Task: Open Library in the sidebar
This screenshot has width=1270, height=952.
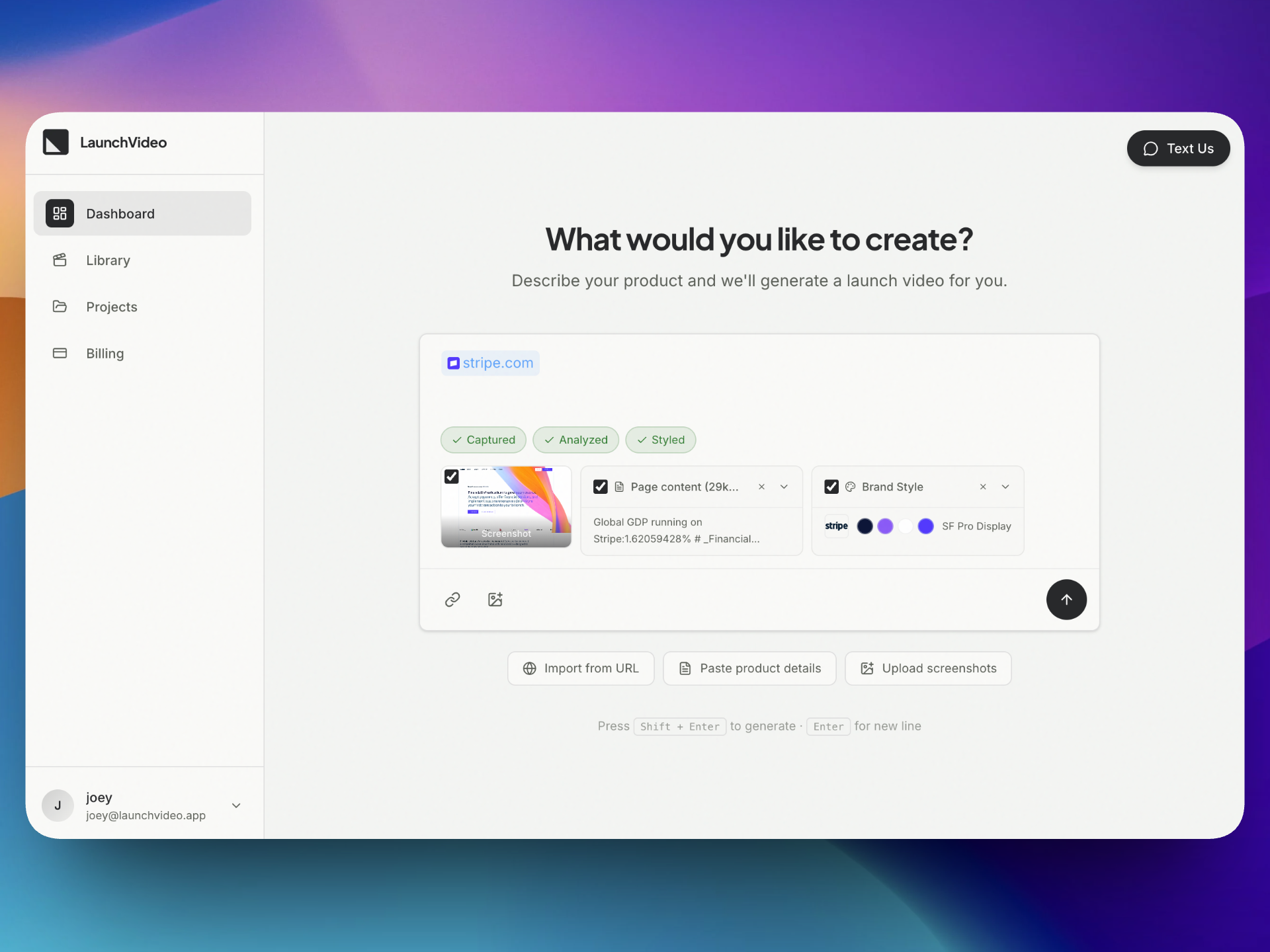Action: click(x=108, y=260)
